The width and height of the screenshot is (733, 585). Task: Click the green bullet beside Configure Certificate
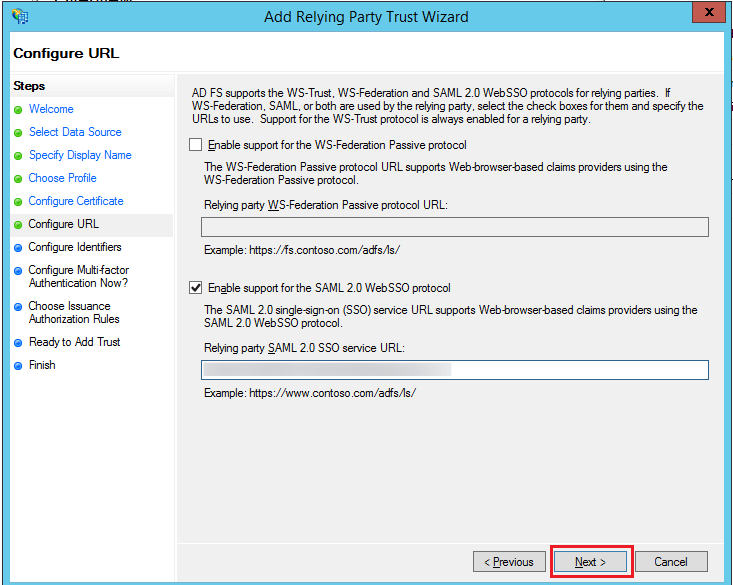pyautogui.click(x=18, y=202)
